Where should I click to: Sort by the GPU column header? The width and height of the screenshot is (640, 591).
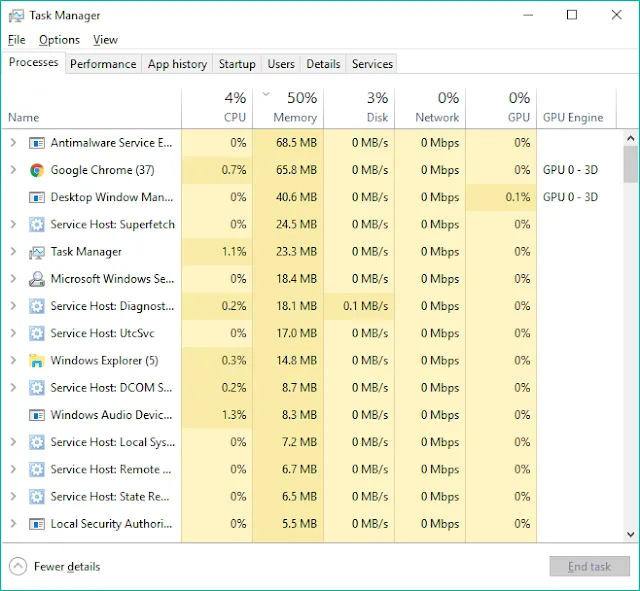coord(501,109)
